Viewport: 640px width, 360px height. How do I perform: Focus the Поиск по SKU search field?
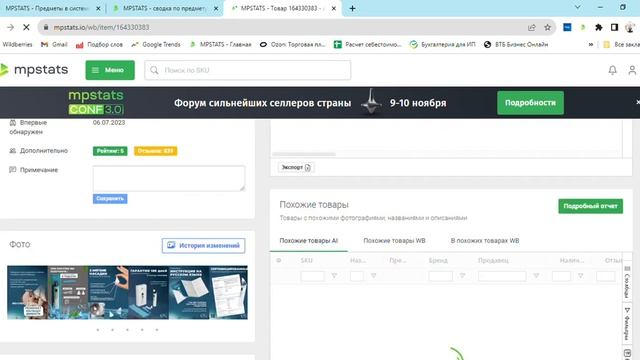(247, 70)
